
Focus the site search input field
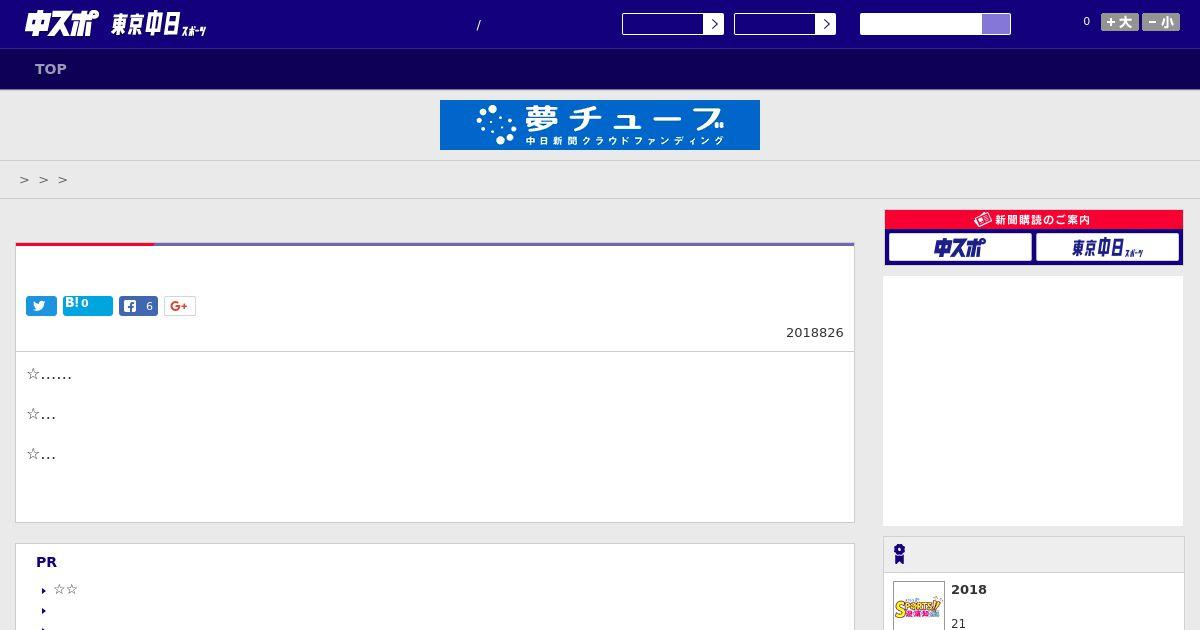[921, 24]
